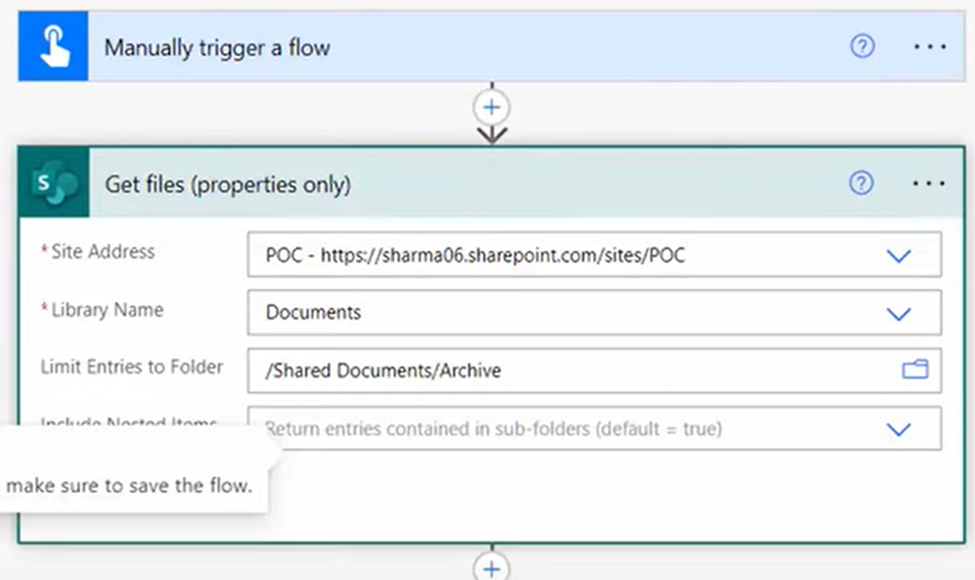This screenshot has width=975, height=580.
Task: Open help for Get files (properties only)
Action: [x=861, y=183]
